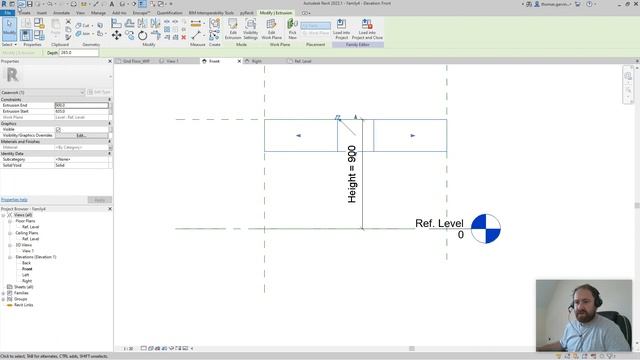Open the Annotate ribbon tab
640x360 pixels.
(62, 13)
